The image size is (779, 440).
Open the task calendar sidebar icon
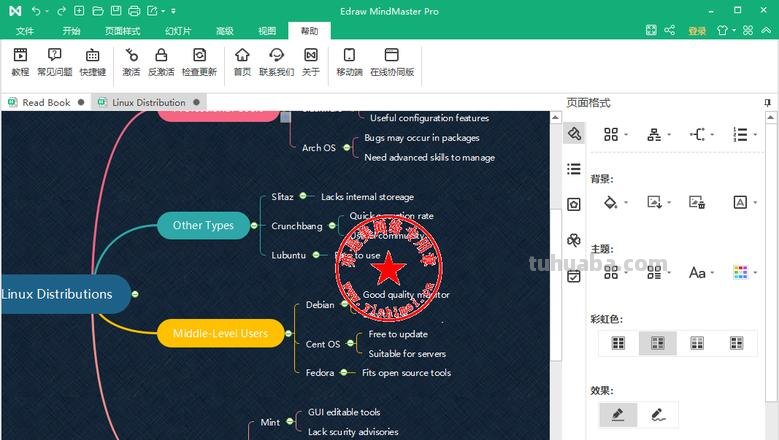click(574, 276)
